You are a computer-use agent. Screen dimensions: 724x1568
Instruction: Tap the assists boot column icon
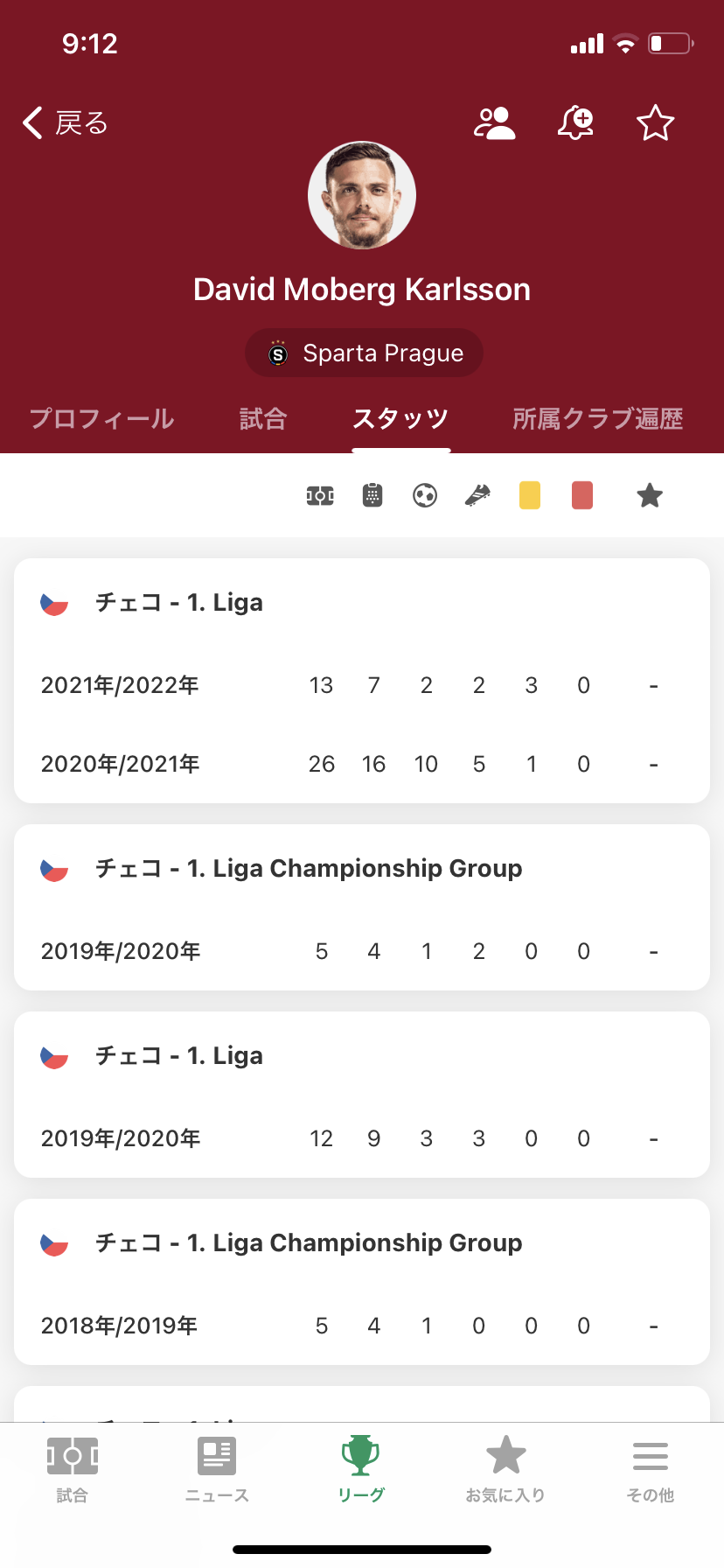coord(477,496)
